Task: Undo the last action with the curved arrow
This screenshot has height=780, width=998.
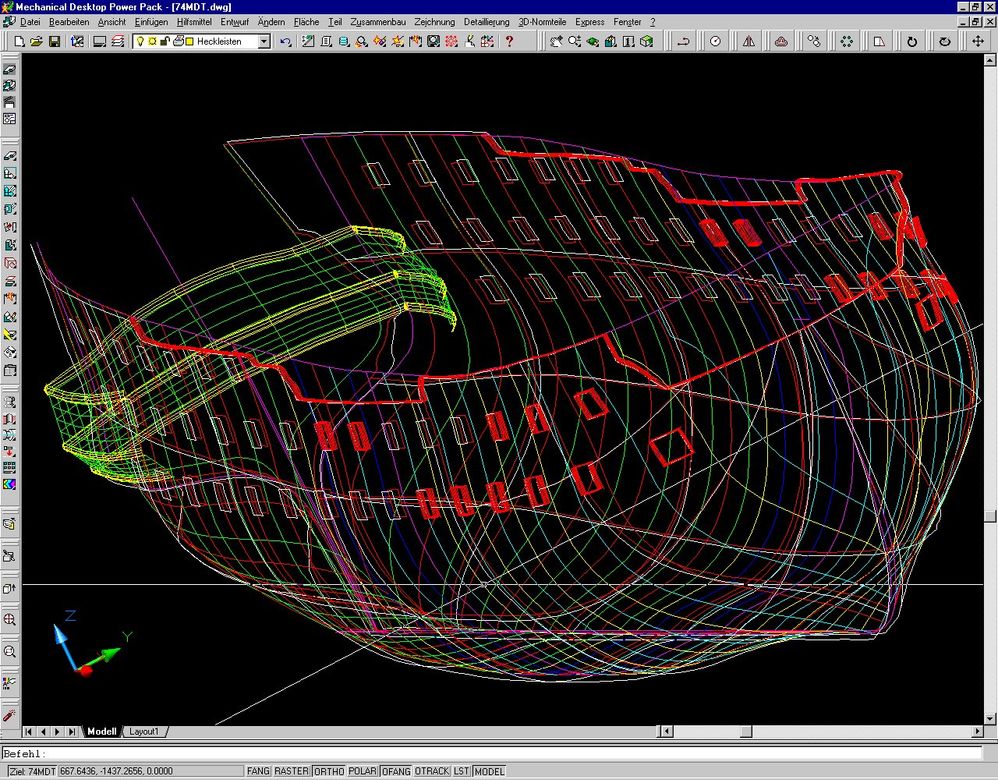Action: pyautogui.click(x=285, y=41)
